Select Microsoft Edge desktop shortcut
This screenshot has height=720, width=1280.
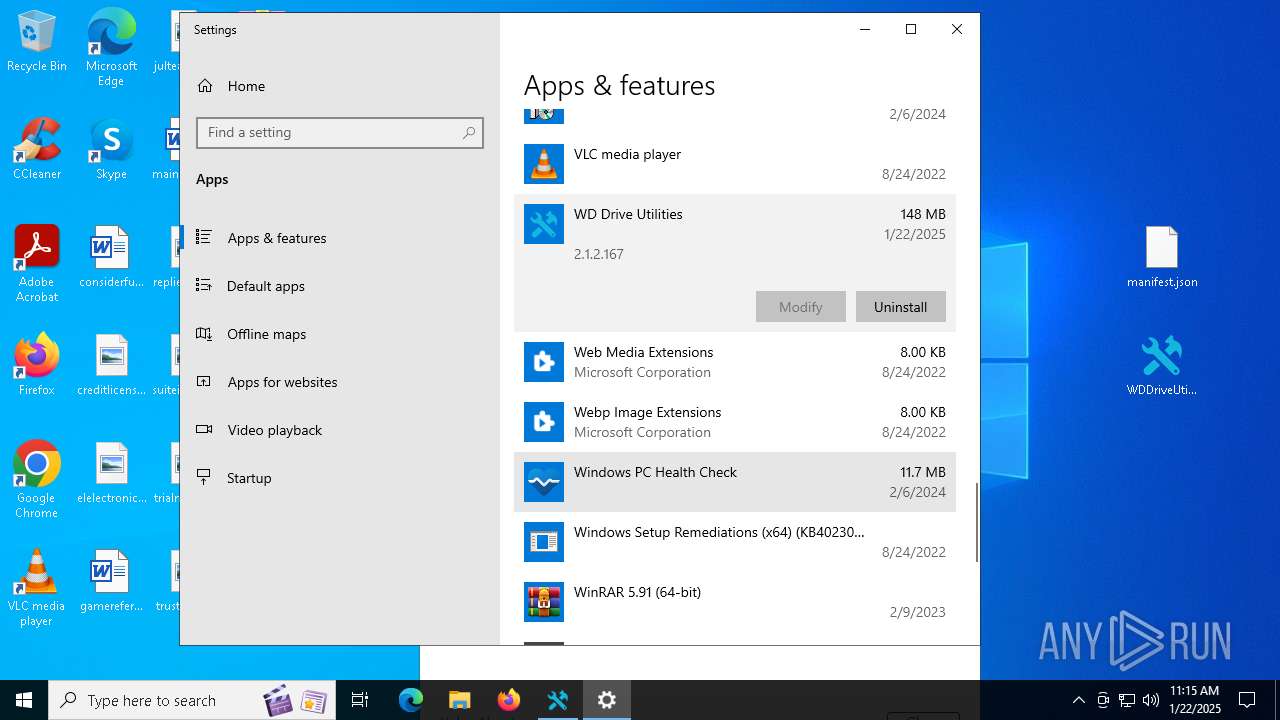pyautogui.click(x=111, y=48)
